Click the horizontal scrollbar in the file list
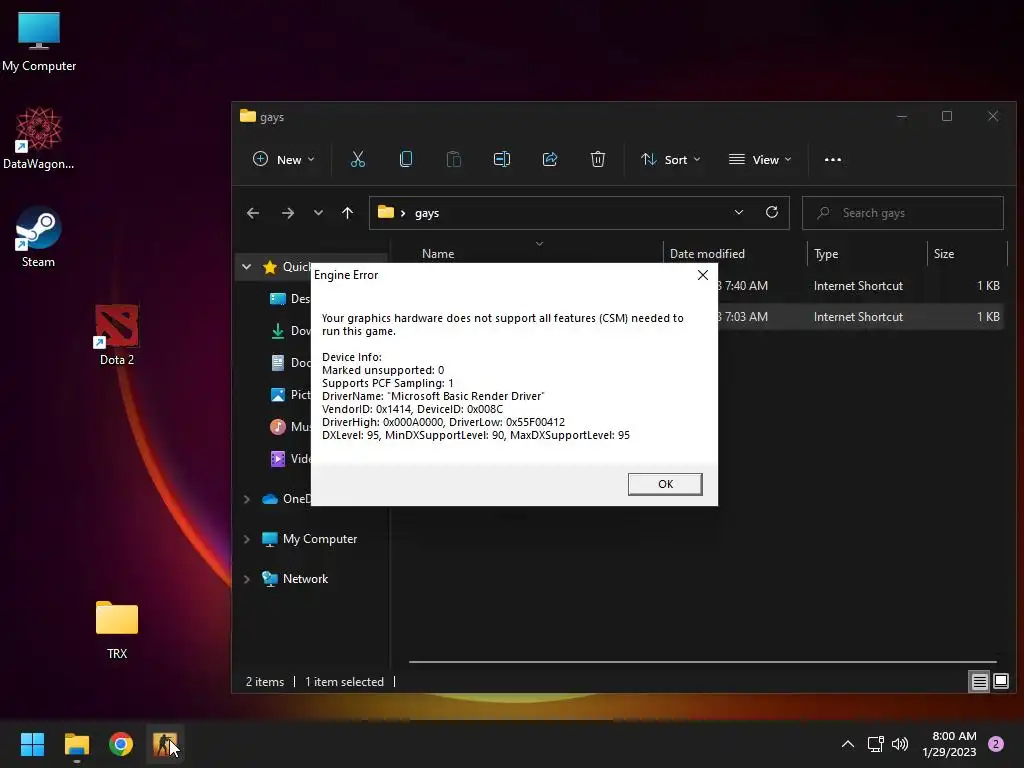The width and height of the screenshot is (1024, 768). pos(703,662)
